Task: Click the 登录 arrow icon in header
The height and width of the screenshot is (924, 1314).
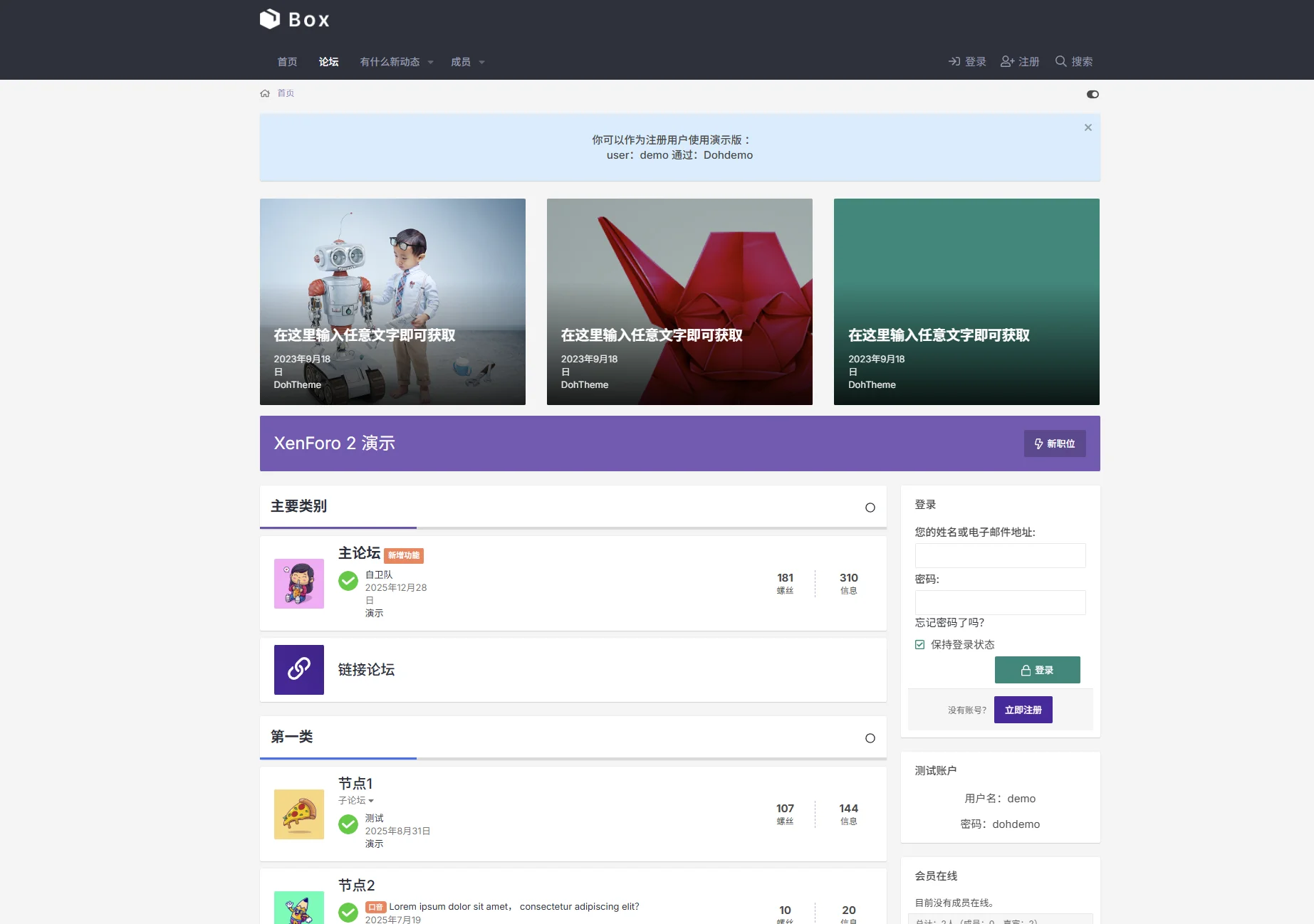Action: tap(954, 61)
